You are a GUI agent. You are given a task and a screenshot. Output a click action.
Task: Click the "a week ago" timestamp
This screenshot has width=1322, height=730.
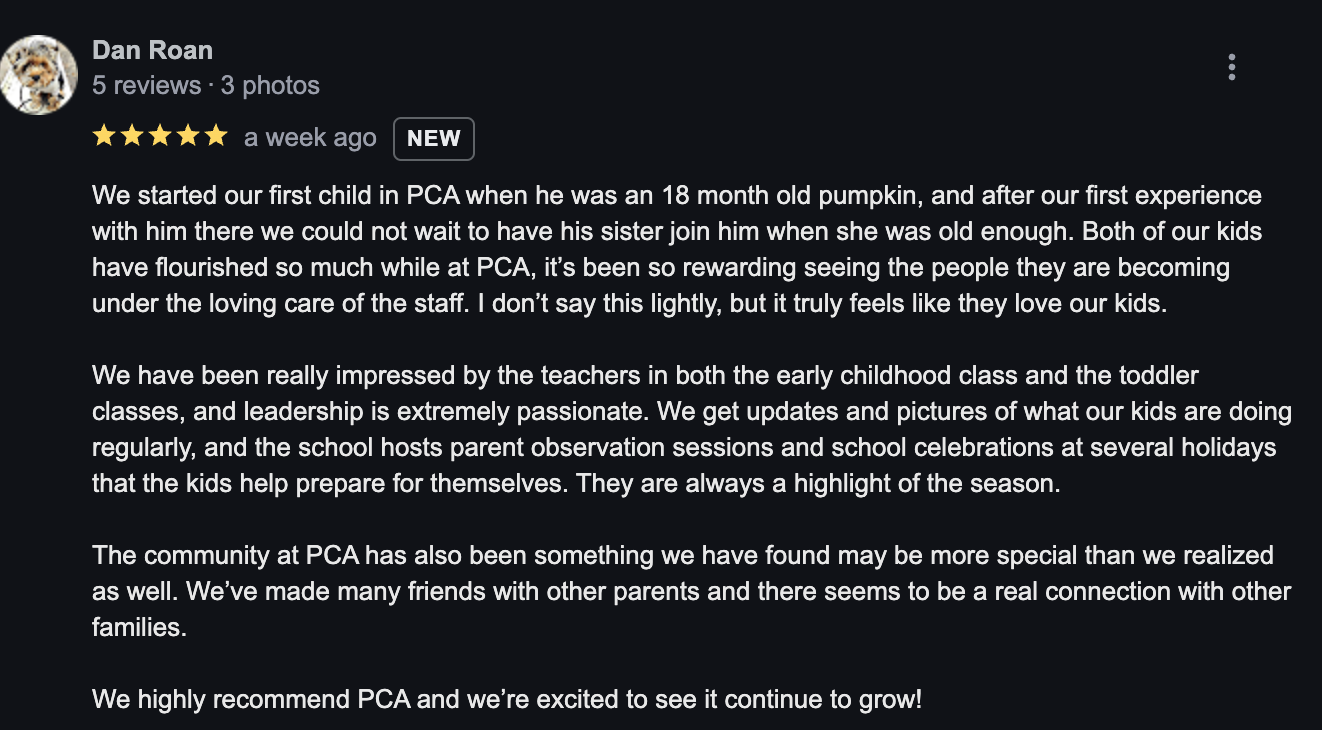click(310, 138)
